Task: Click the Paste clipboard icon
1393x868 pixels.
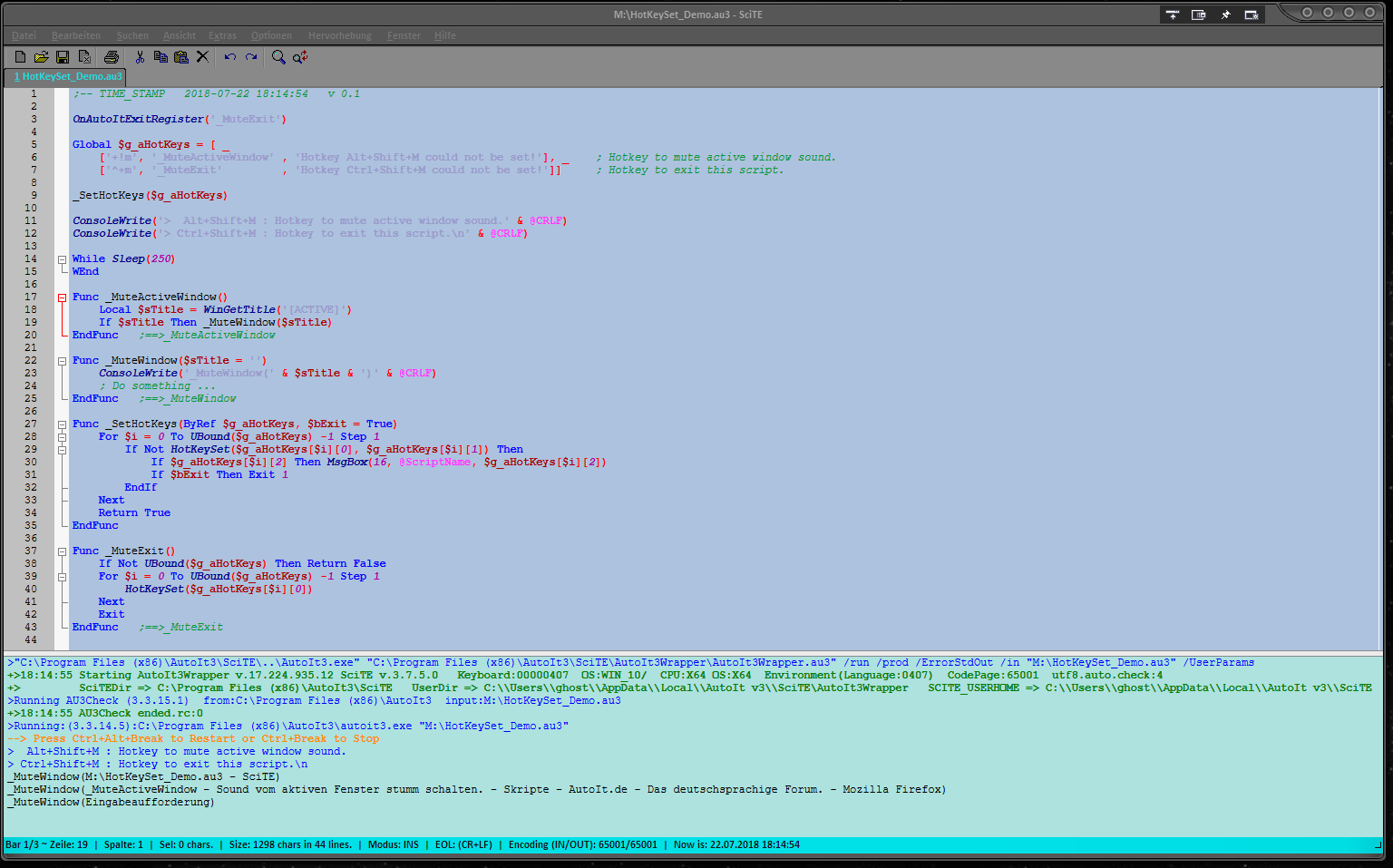Action: [181, 57]
